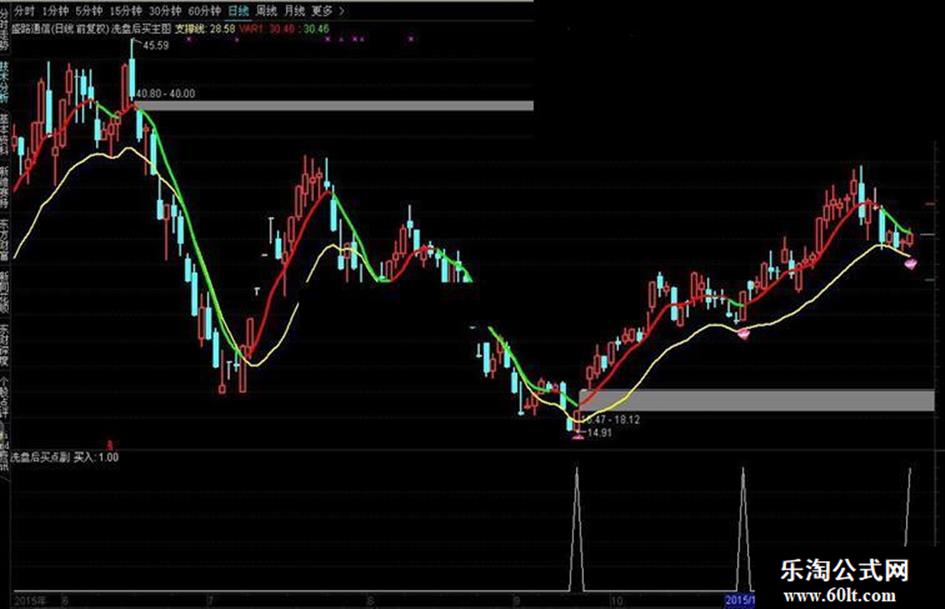Select the 15分钟 period tab
This screenshot has width=945, height=609.
click(126, 11)
